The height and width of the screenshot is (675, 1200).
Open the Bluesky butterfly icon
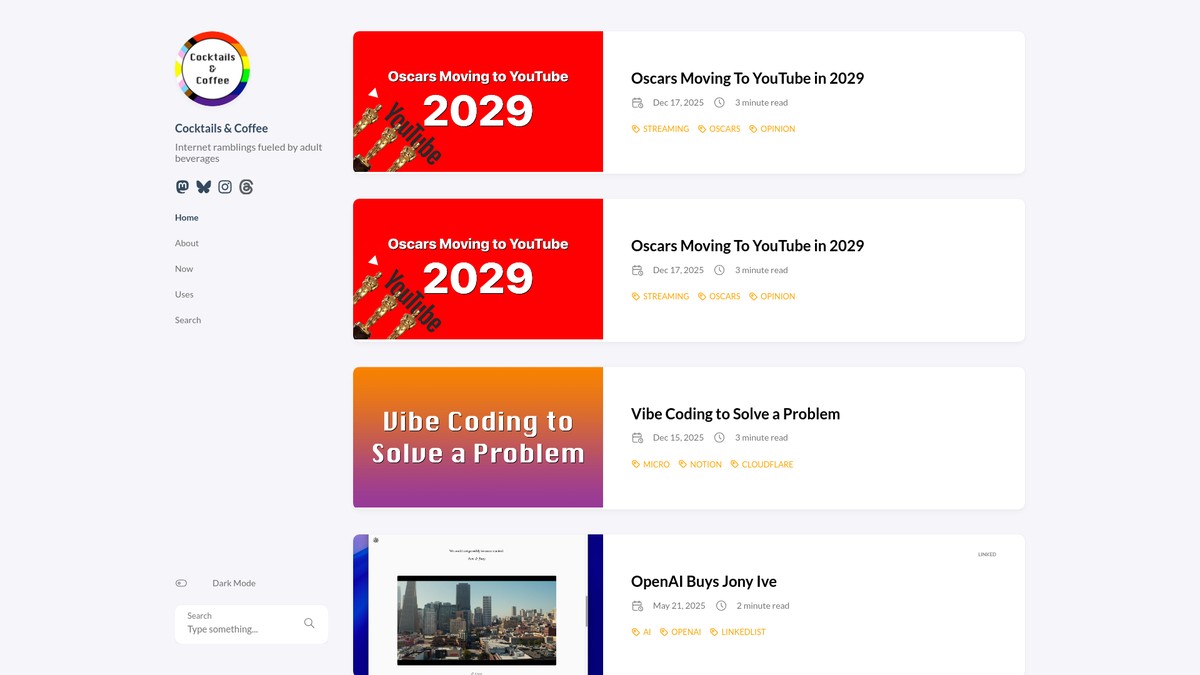(204, 187)
